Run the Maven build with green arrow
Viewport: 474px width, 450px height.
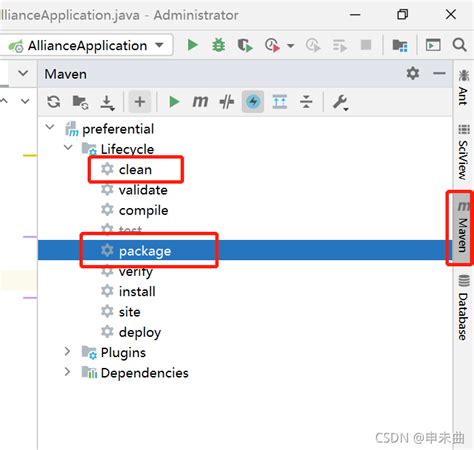174,102
